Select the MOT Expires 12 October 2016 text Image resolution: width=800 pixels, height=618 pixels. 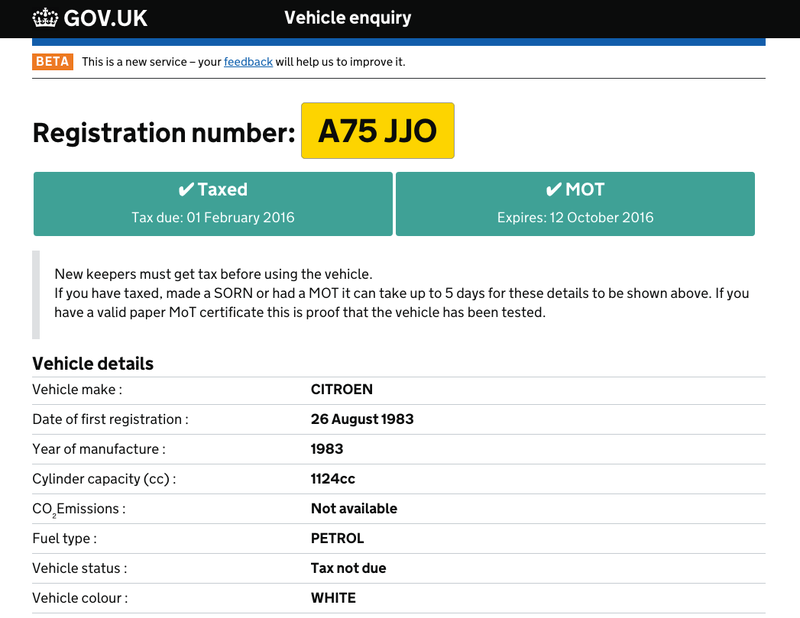[575, 217]
